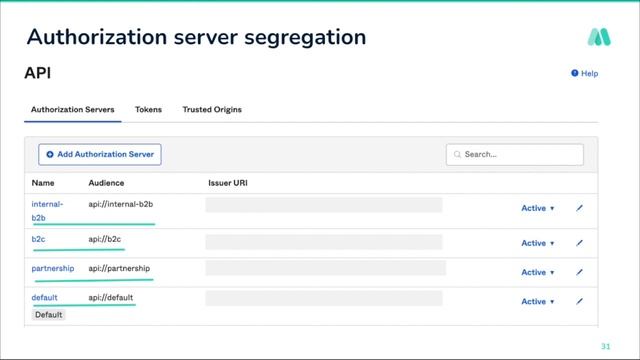Edit partnership server with pencil icon
The height and width of the screenshot is (360, 640).
579,272
